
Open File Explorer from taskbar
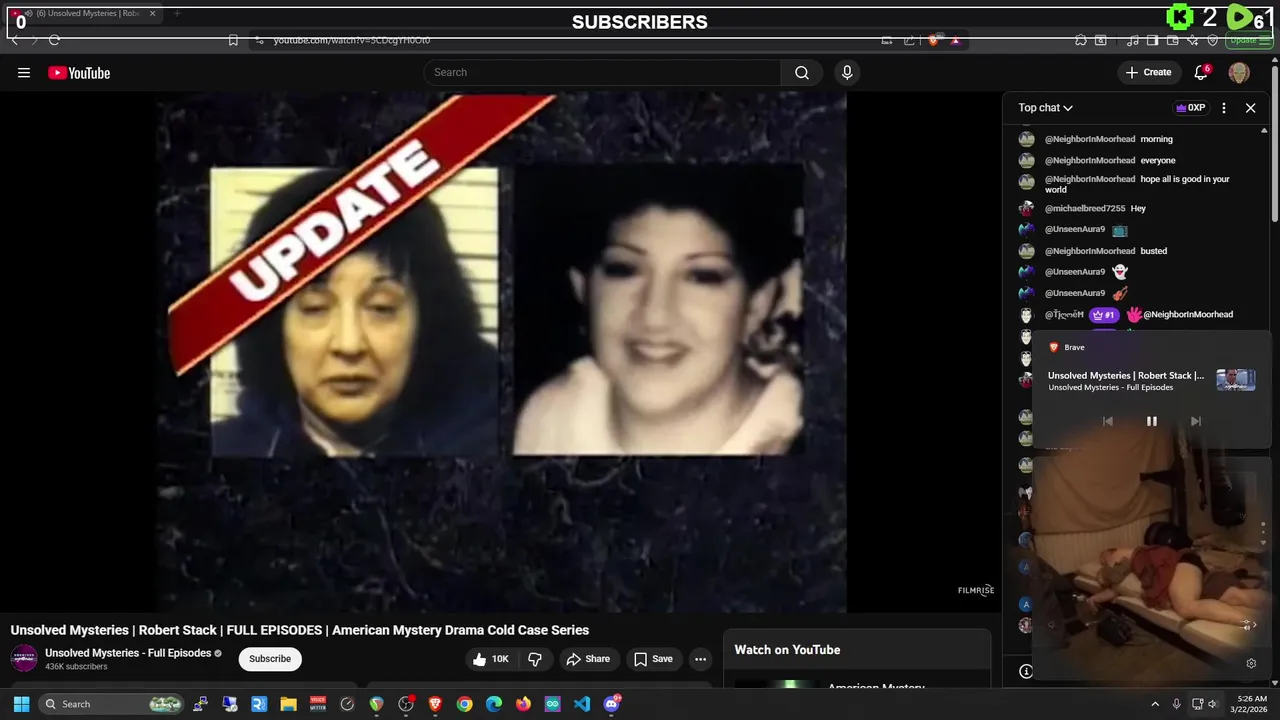pyautogui.click(x=288, y=704)
